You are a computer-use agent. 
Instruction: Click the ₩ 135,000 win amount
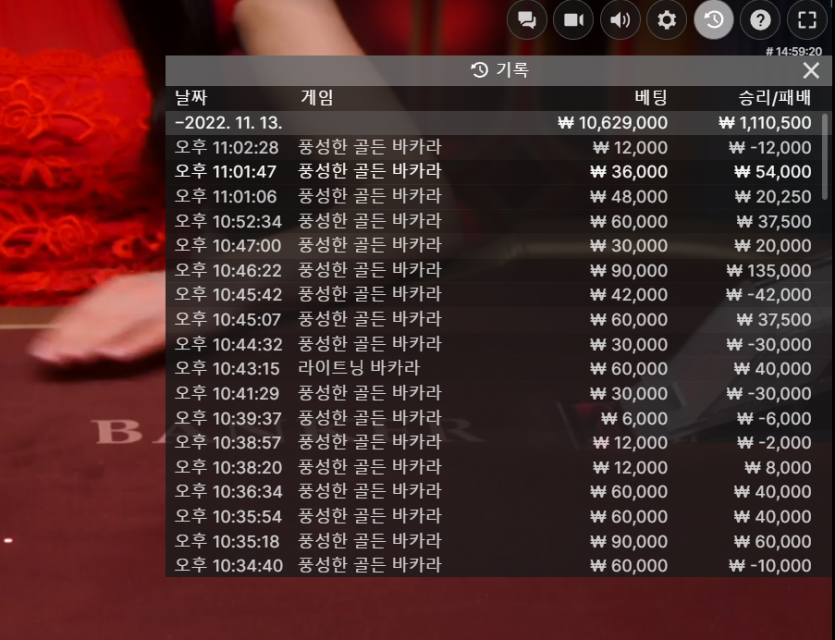(769, 270)
